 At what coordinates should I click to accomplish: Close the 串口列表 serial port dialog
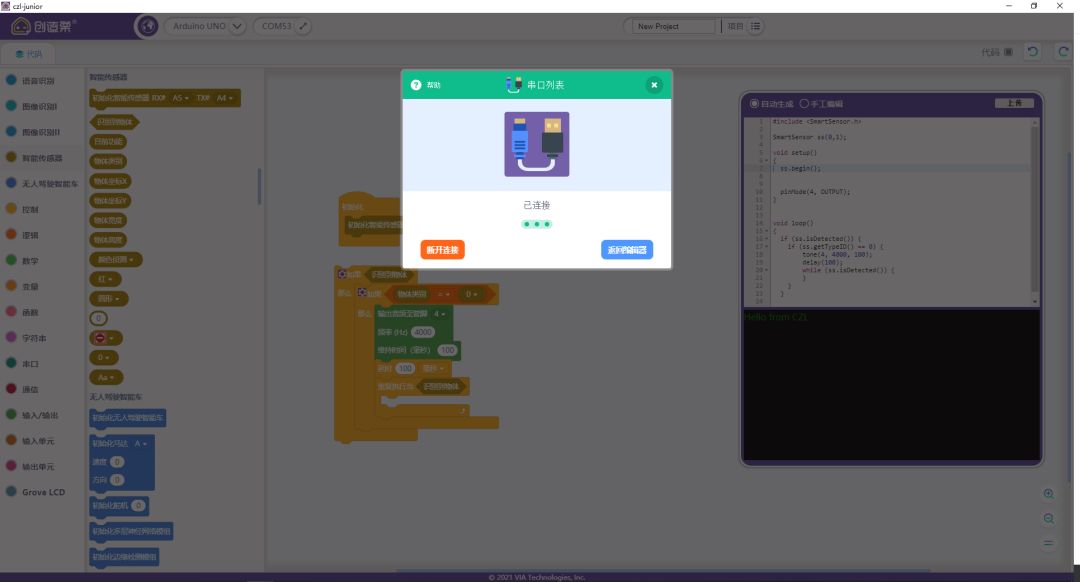(x=654, y=85)
